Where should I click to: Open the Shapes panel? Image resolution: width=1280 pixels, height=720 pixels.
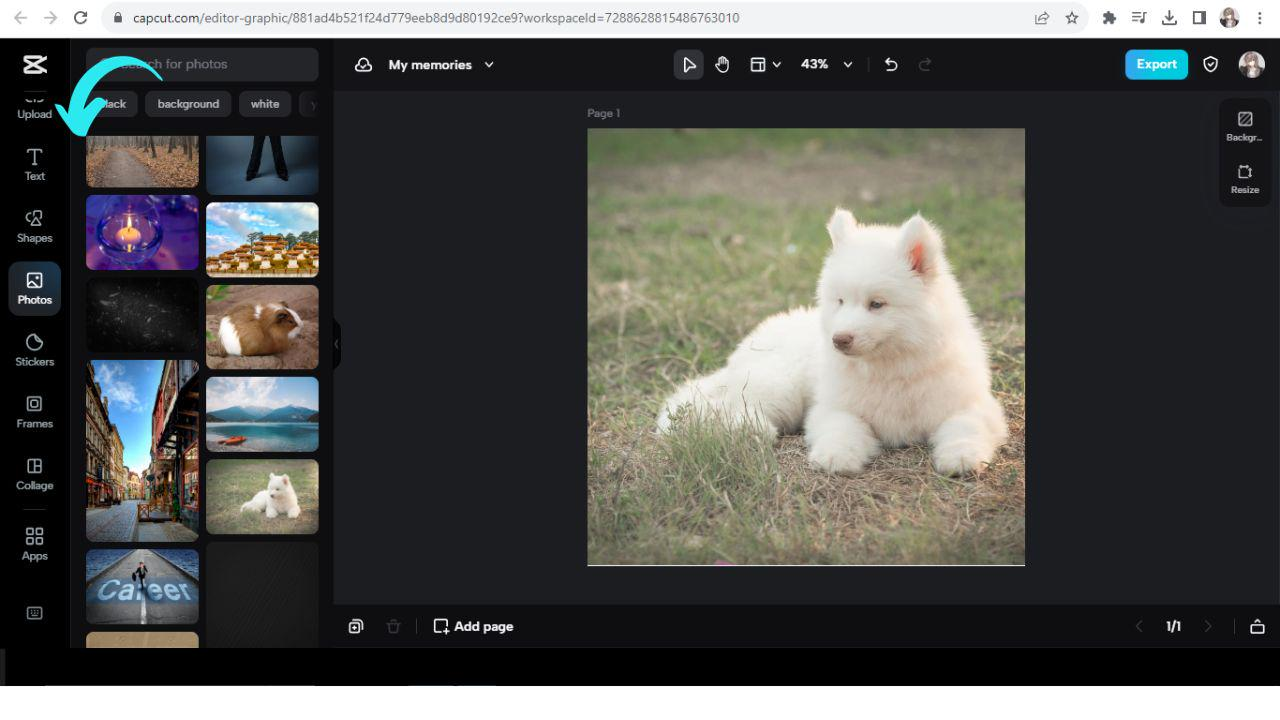[34, 226]
